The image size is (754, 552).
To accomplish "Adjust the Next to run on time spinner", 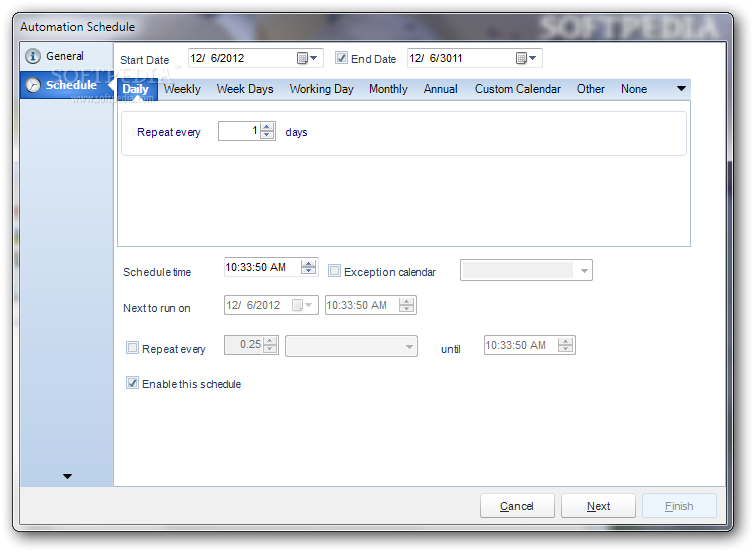I will (406, 305).
